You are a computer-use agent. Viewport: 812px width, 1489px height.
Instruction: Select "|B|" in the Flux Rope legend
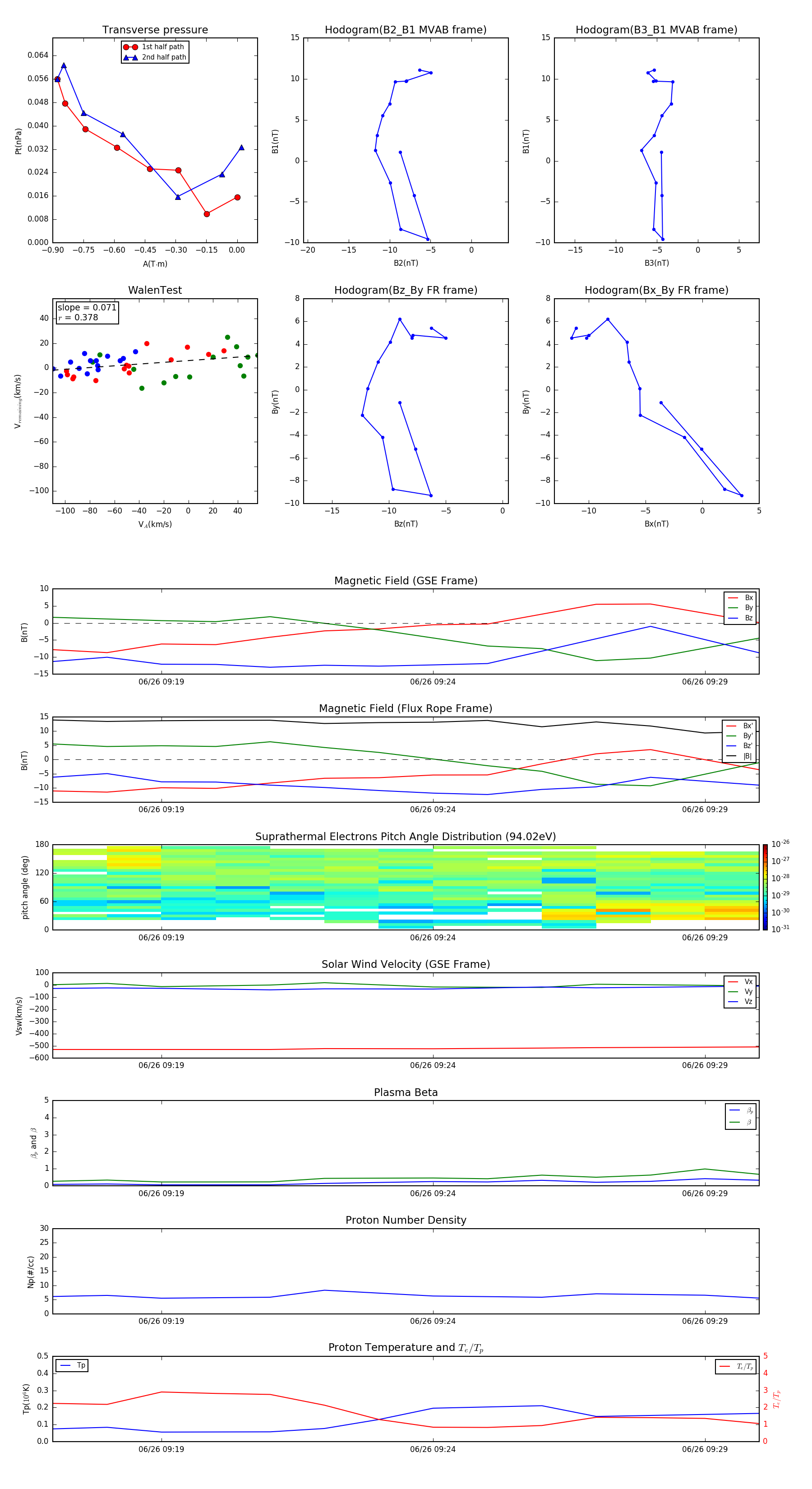click(740, 756)
